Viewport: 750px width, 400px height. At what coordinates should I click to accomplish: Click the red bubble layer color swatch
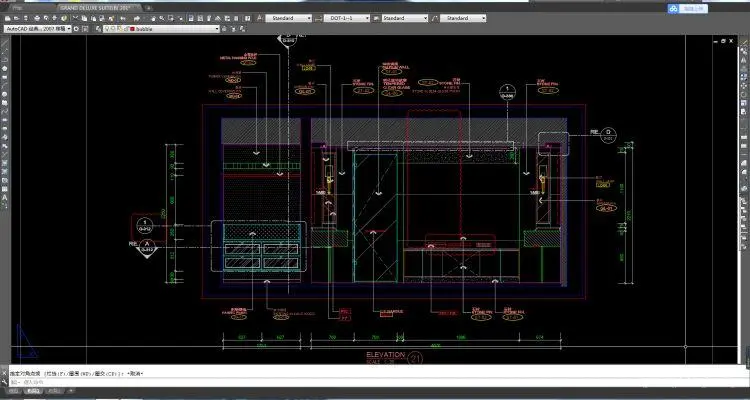(x=133, y=29)
